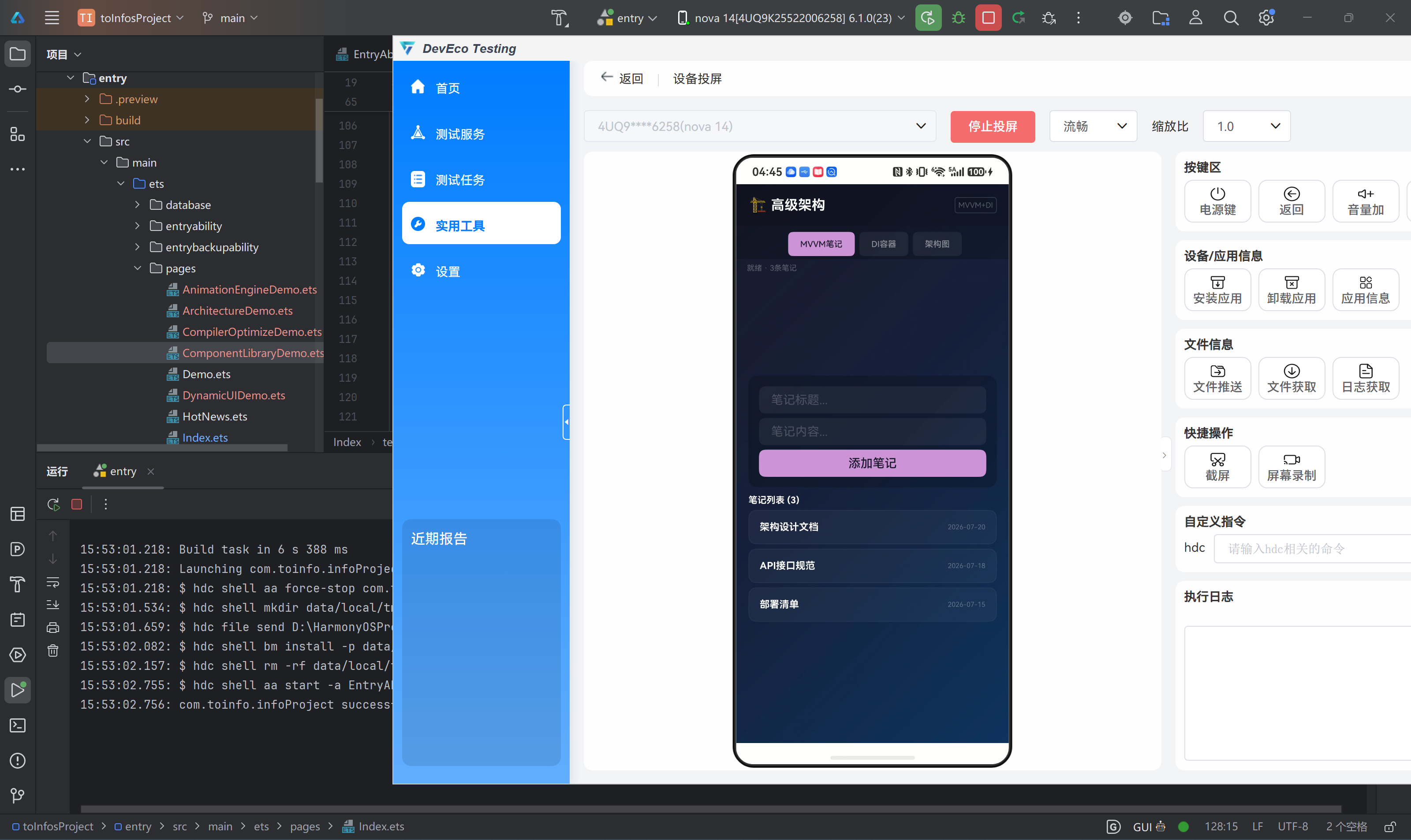Image resolution: width=1411 pixels, height=840 pixels.
Task: Open ArchitectureDemo.ets in project tree
Action: [x=237, y=310]
